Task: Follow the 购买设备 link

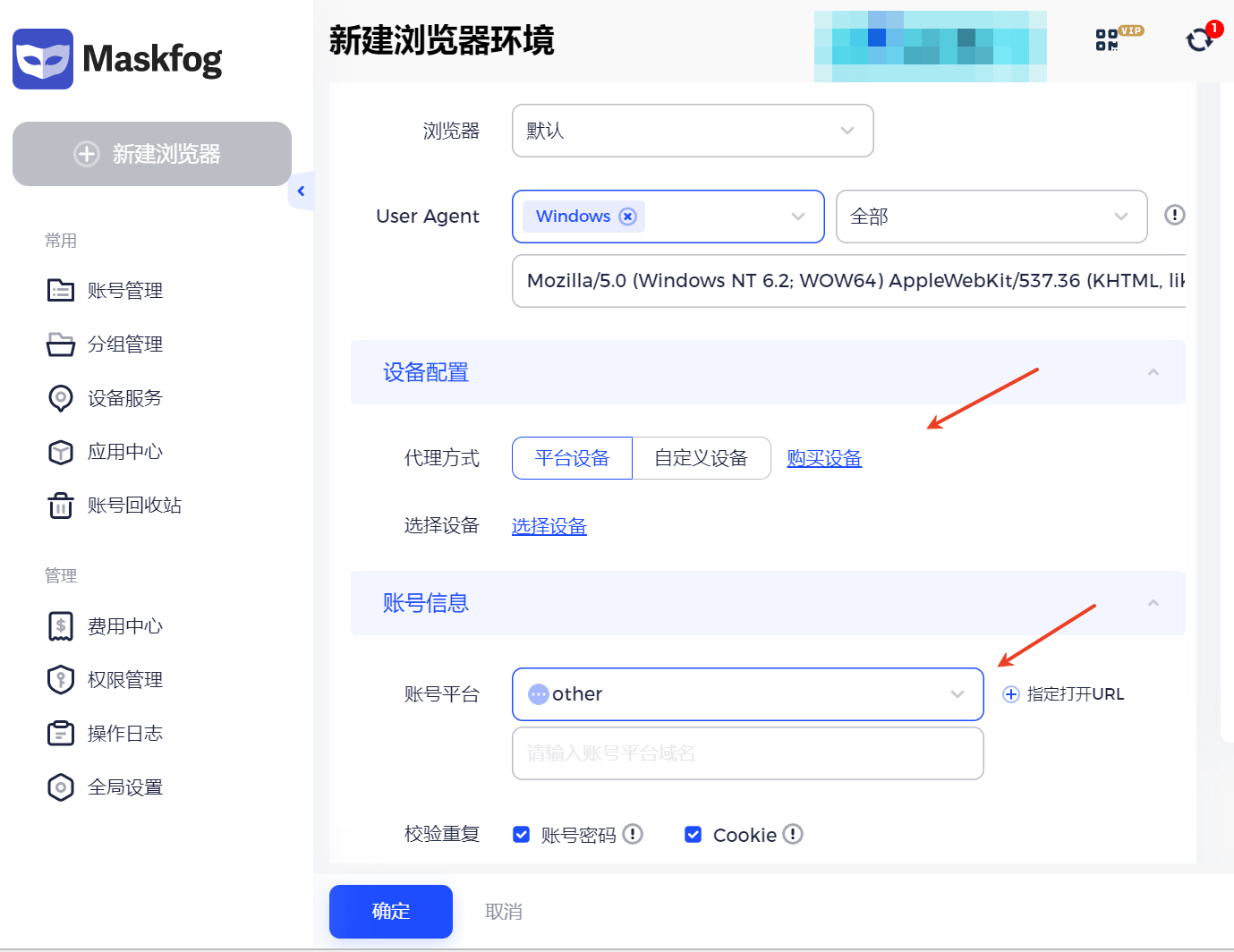Action: 824,458
